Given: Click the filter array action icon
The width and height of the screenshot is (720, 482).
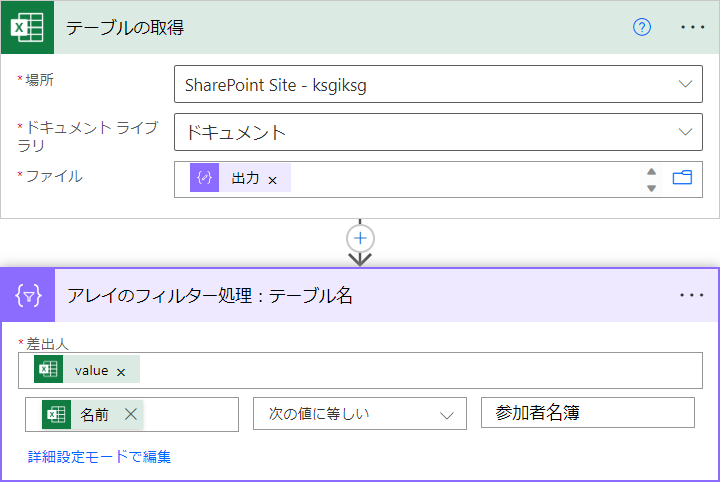Looking at the screenshot, I should pyautogui.click(x=28, y=295).
